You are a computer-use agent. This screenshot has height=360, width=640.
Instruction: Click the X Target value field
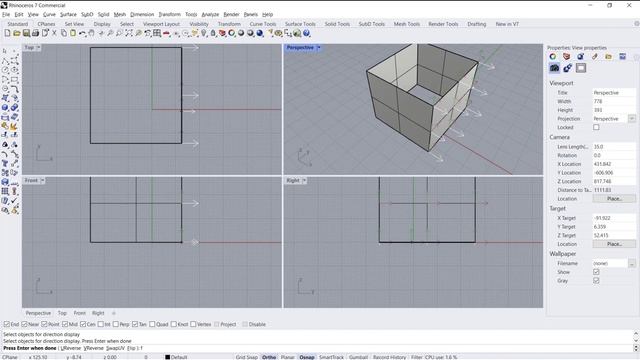coord(614,218)
